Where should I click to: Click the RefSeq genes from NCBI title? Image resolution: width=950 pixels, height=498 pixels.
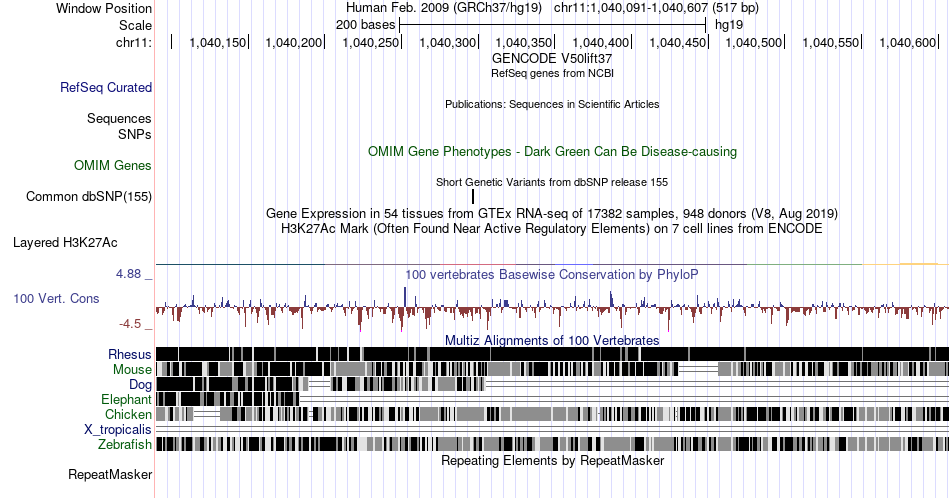pyautogui.click(x=552, y=73)
